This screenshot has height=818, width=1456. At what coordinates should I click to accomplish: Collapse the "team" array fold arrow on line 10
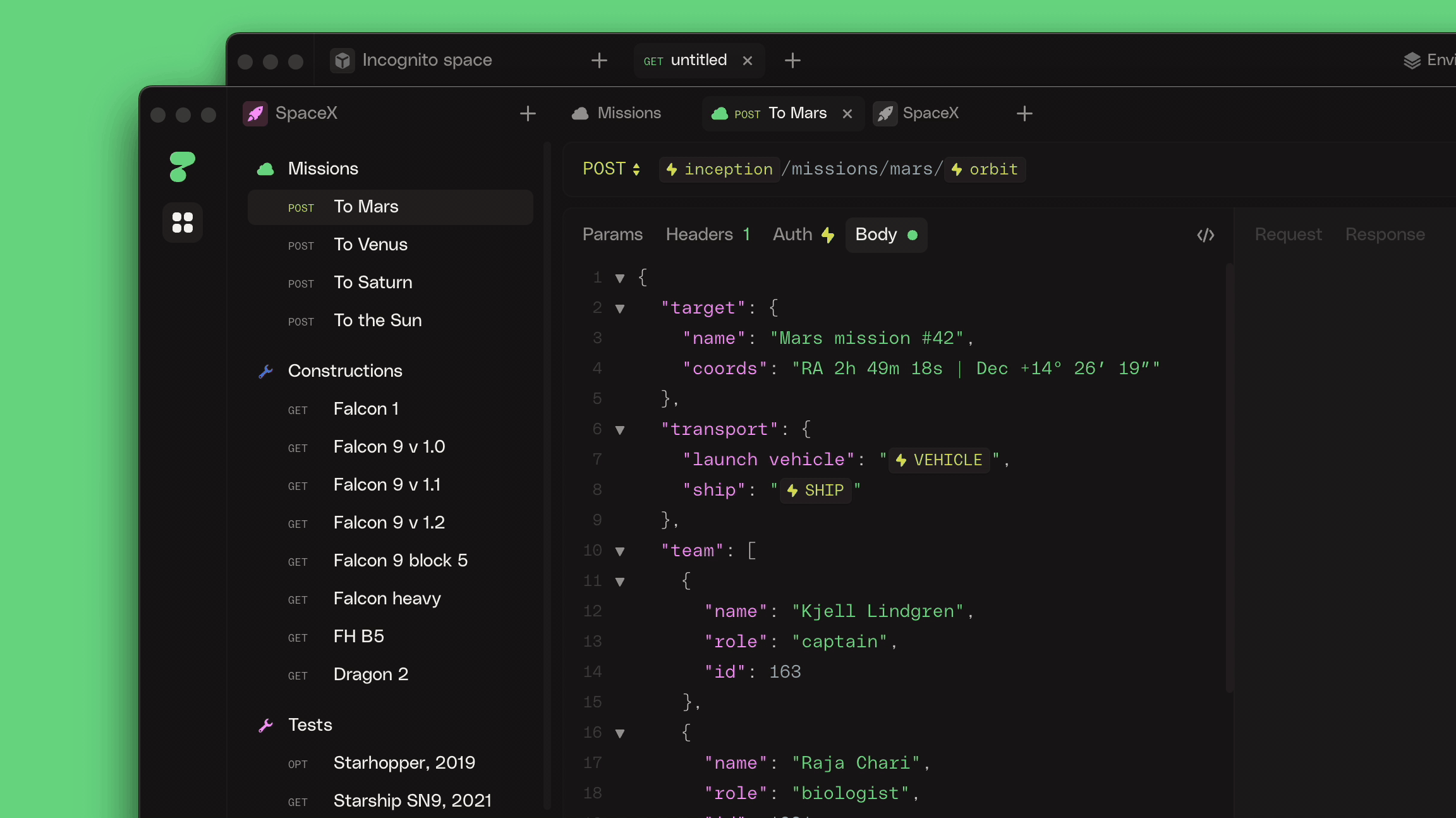pyautogui.click(x=620, y=551)
